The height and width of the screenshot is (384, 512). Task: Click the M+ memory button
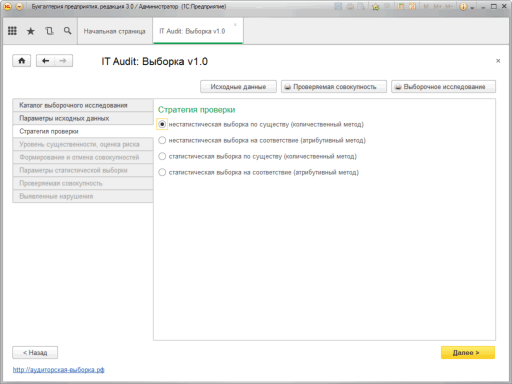point(438,6)
